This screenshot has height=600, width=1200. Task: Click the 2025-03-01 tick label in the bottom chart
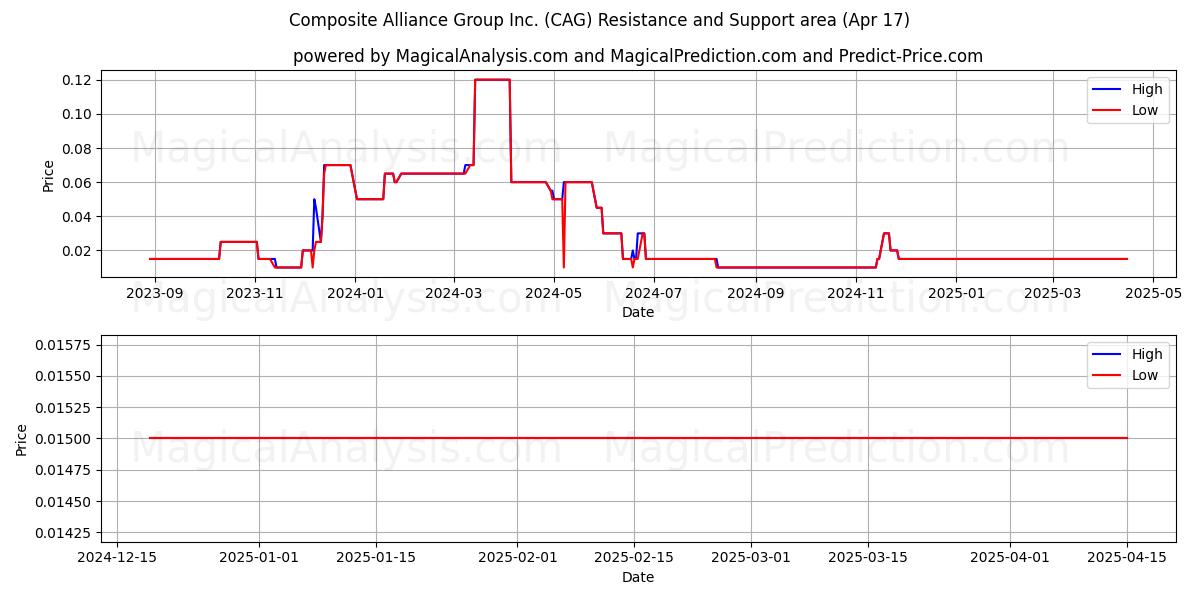pos(749,558)
